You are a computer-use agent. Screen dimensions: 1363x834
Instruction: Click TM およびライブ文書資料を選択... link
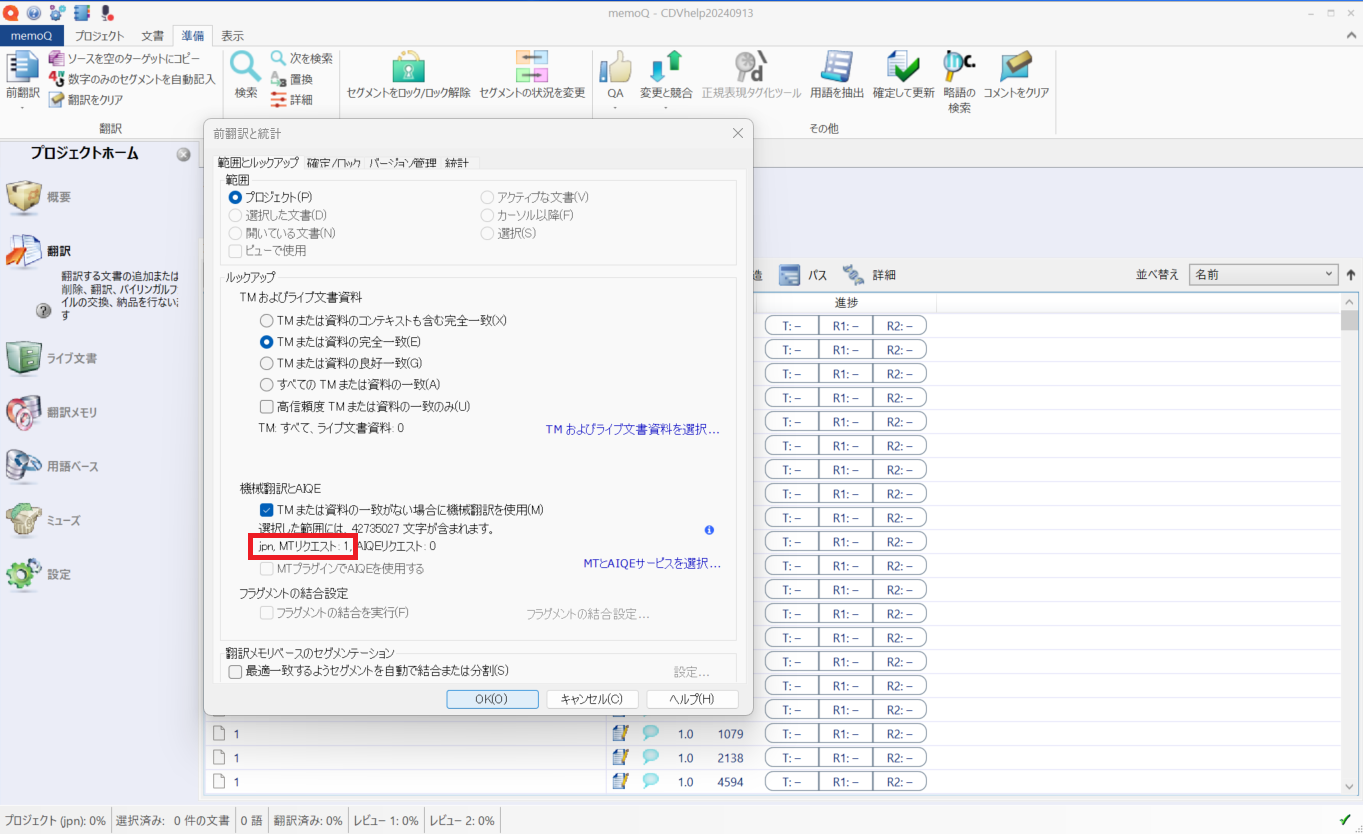point(632,429)
